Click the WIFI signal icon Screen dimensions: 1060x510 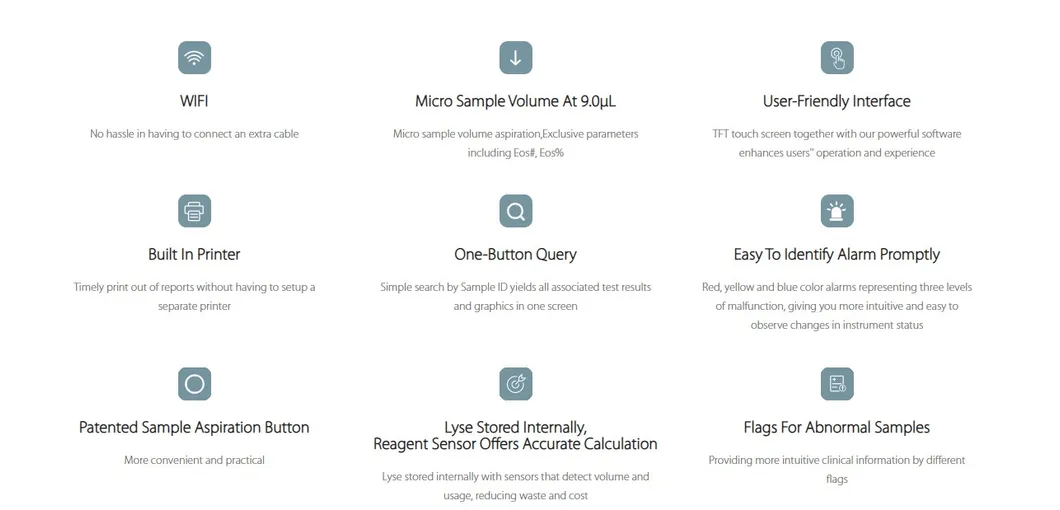click(194, 58)
